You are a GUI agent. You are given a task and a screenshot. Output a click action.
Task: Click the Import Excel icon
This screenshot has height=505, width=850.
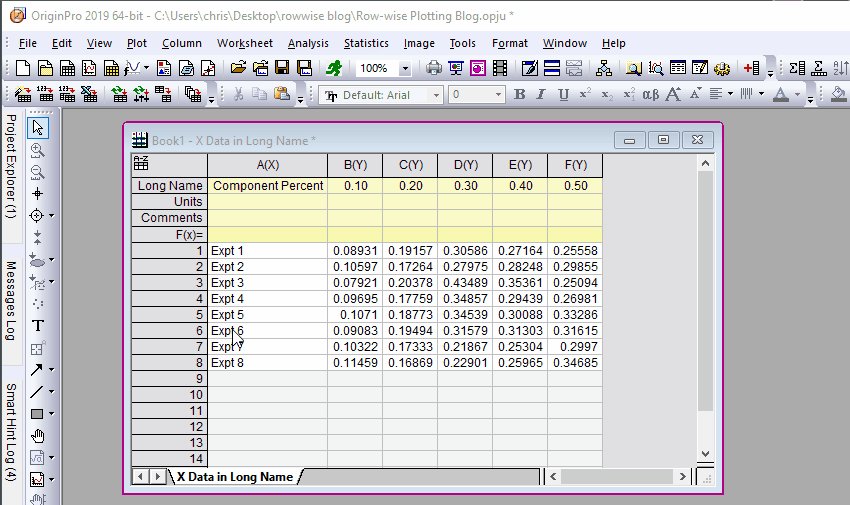(89, 94)
